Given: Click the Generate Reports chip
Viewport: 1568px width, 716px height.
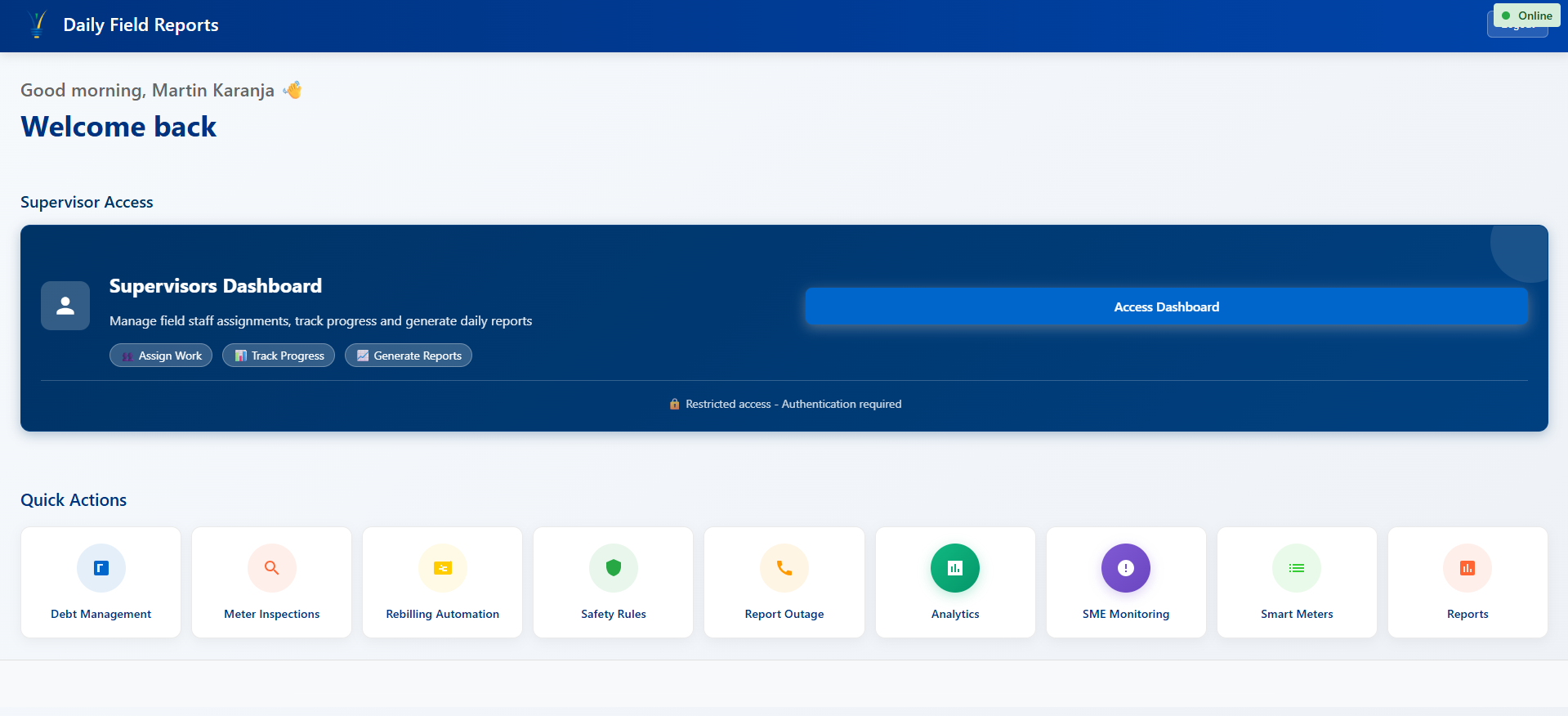Looking at the screenshot, I should [409, 356].
